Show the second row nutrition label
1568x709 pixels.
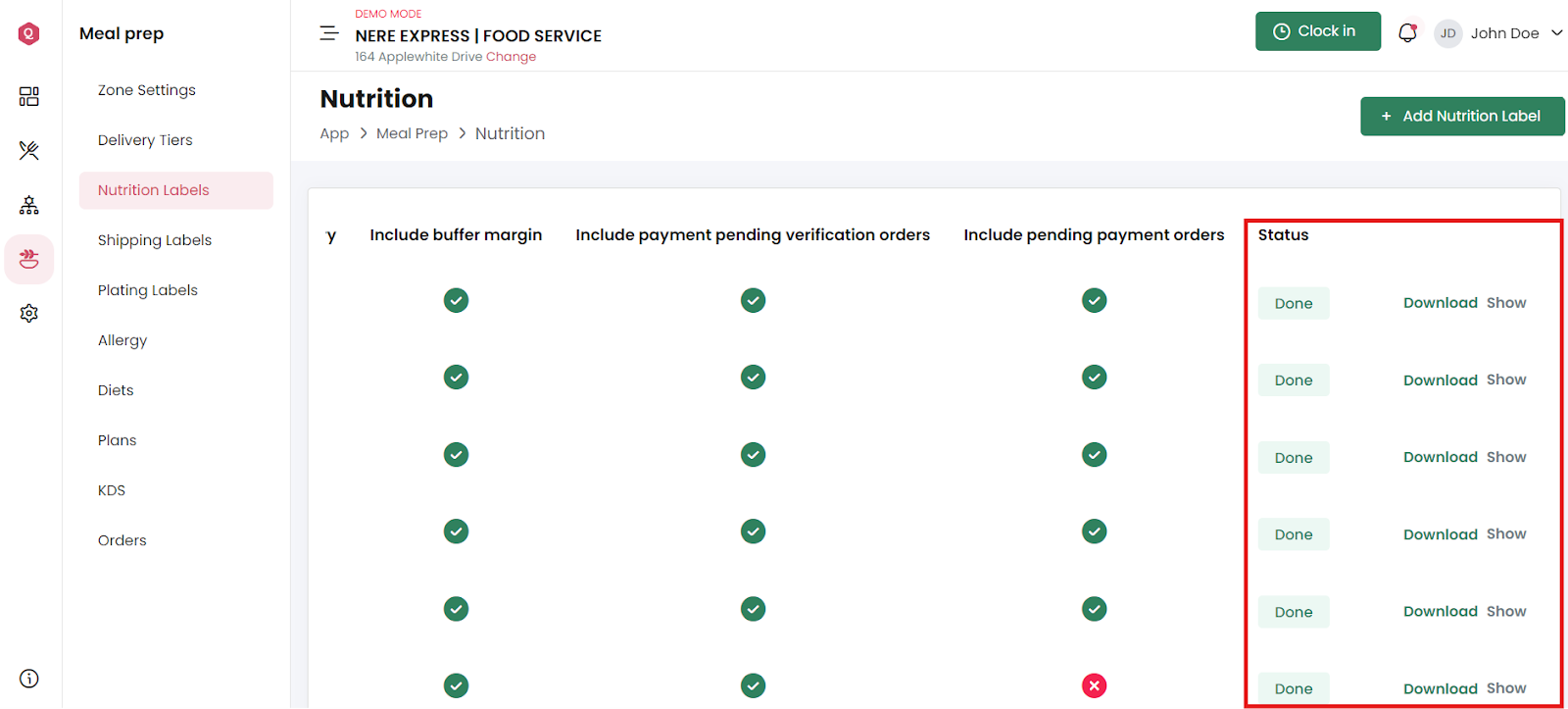tap(1506, 380)
